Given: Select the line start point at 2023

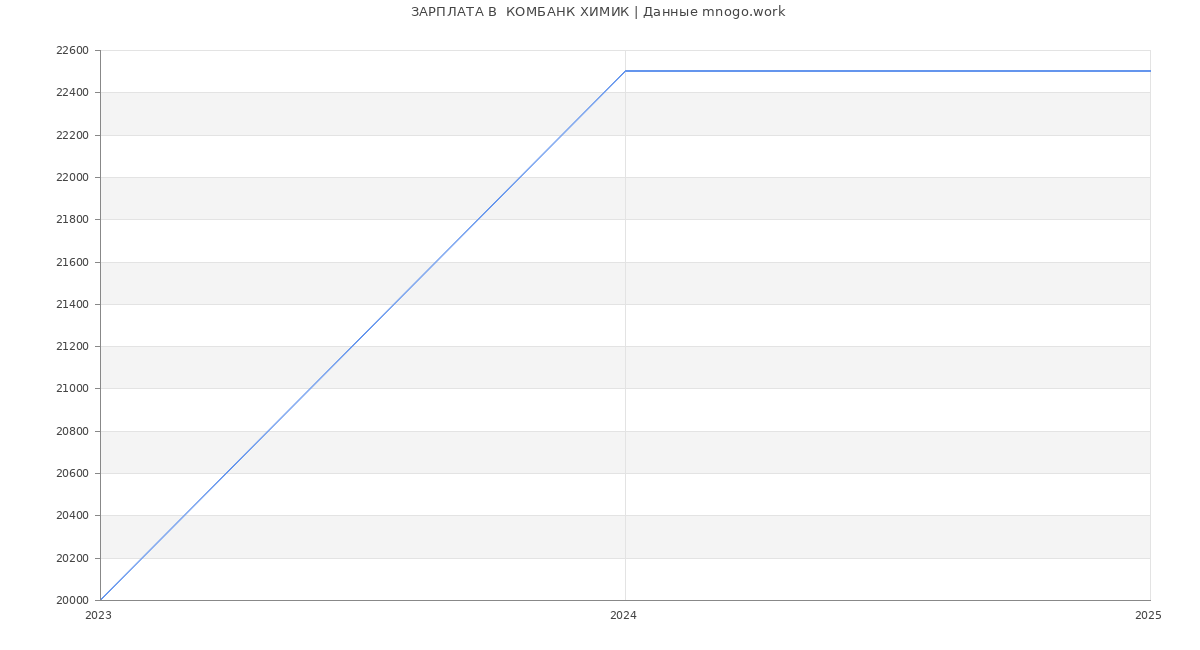Looking at the screenshot, I should point(101,600).
